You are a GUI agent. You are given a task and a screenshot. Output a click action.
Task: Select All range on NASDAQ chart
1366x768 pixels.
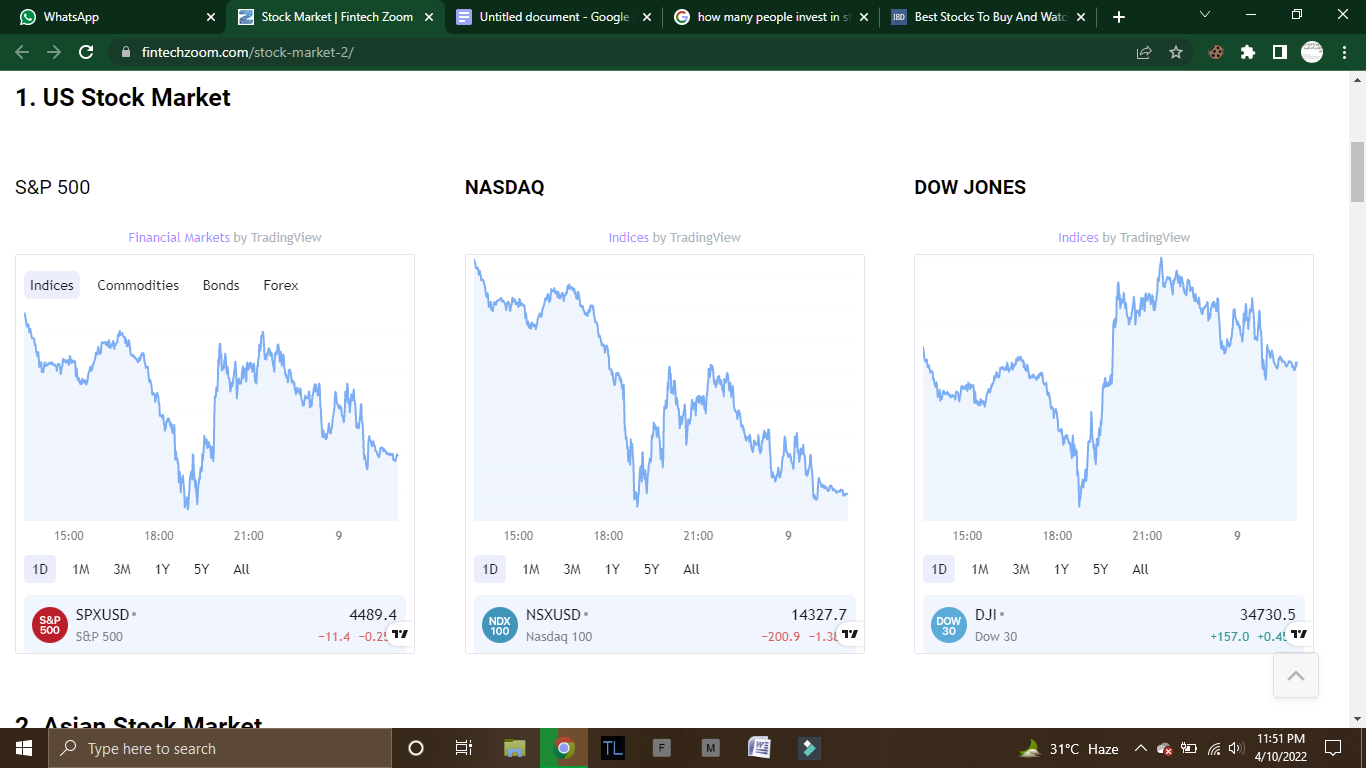coord(691,569)
